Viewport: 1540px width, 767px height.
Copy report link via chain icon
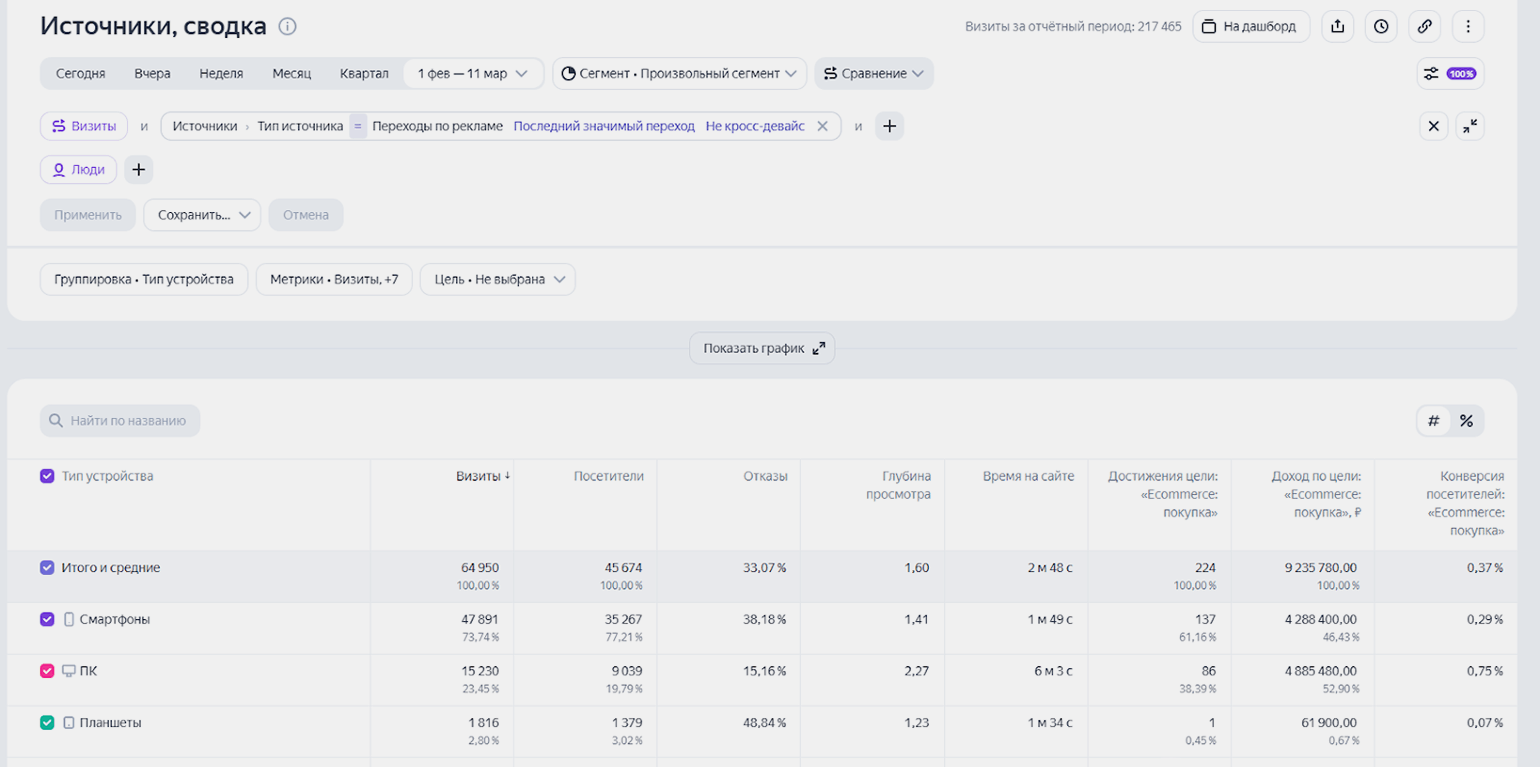[1424, 27]
